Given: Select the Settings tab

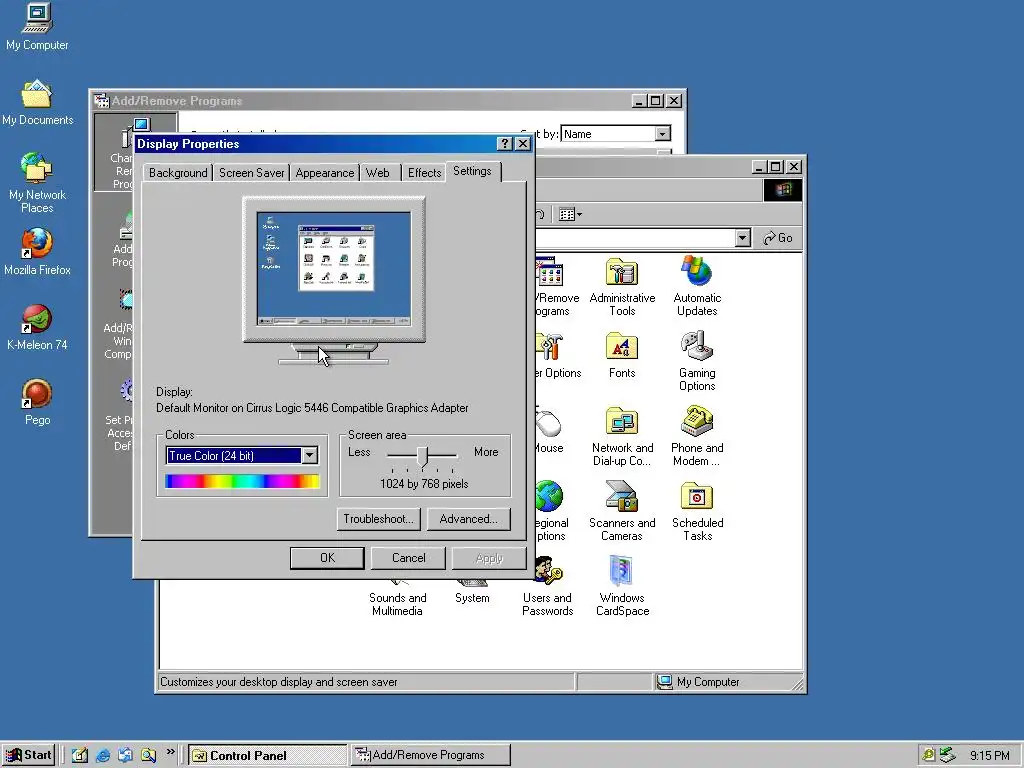Looking at the screenshot, I should [x=472, y=171].
